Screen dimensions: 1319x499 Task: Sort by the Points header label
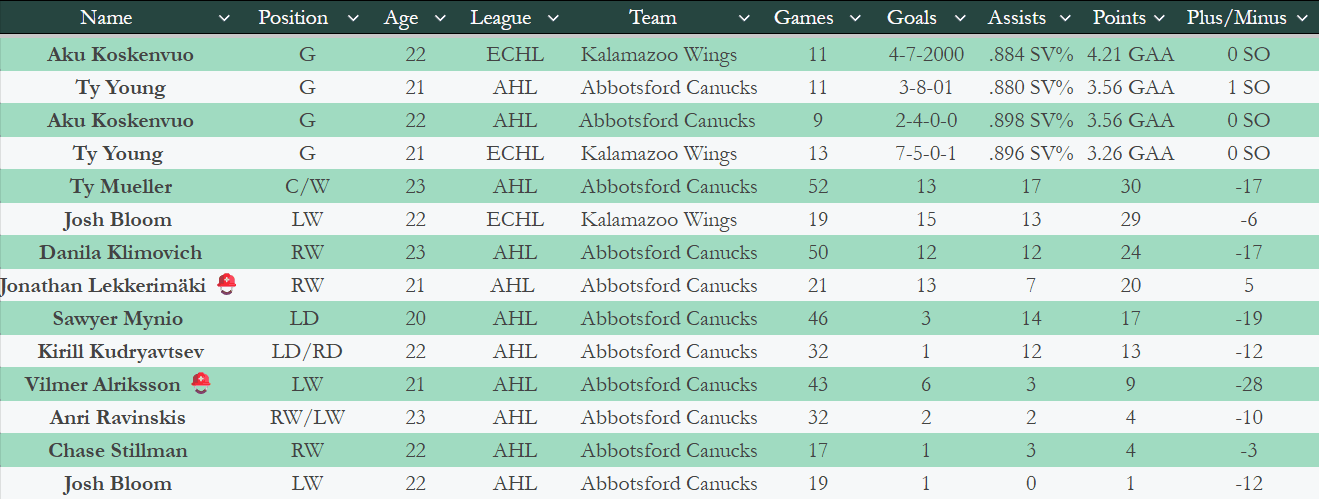click(x=1119, y=18)
